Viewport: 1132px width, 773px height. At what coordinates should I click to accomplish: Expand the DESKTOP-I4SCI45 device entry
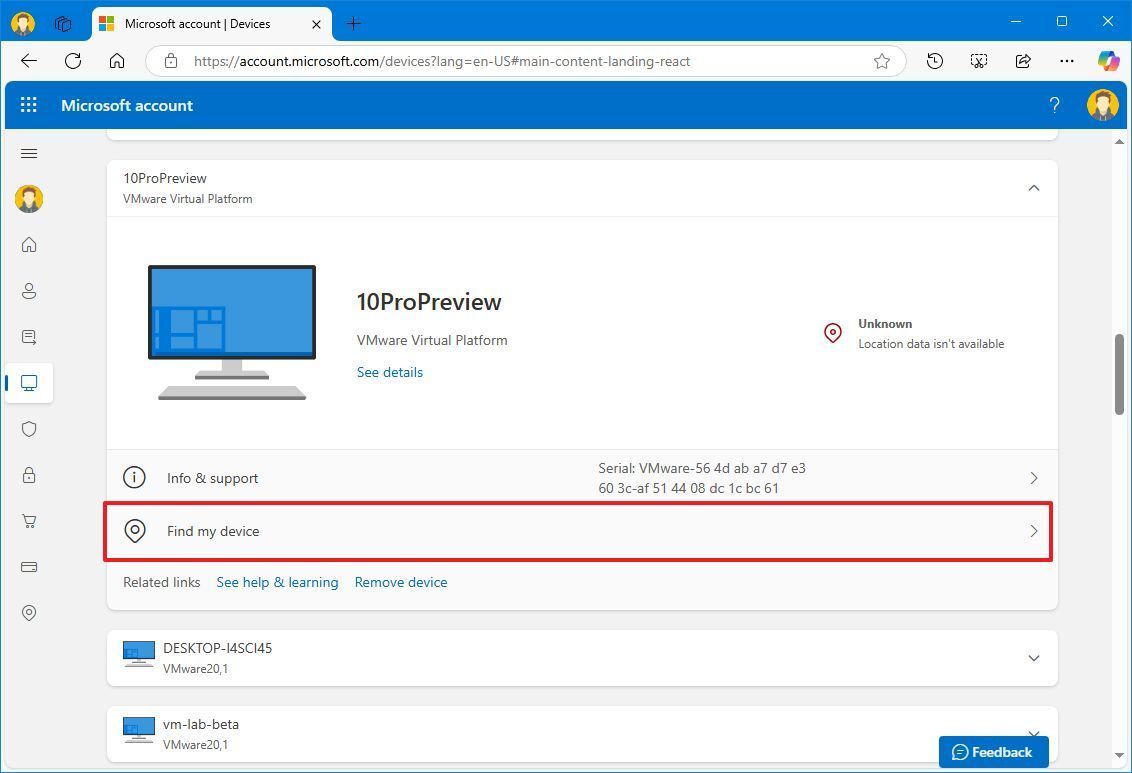click(1034, 658)
